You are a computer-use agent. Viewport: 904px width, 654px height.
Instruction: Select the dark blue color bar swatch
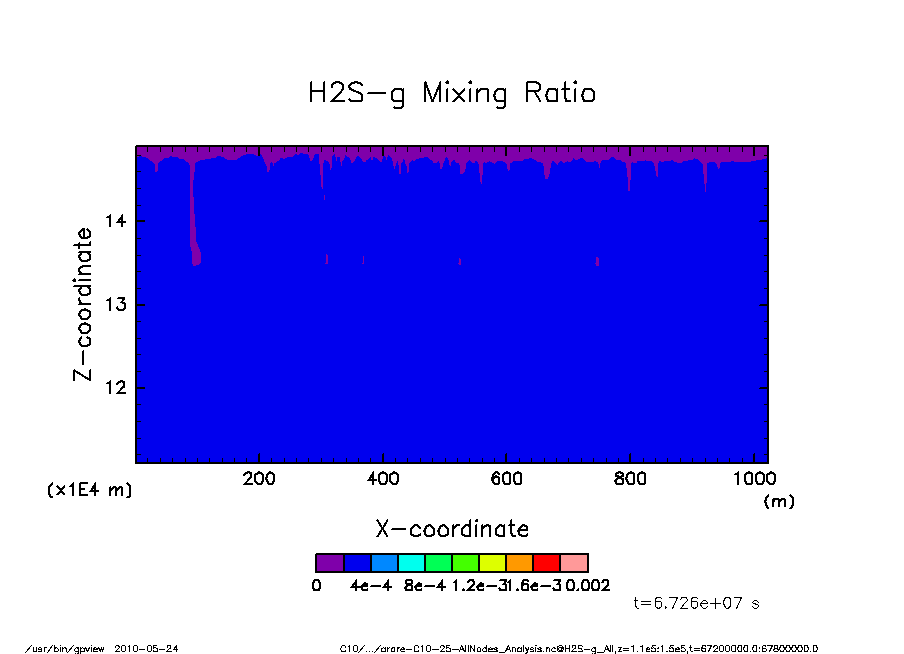(x=357, y=563)
